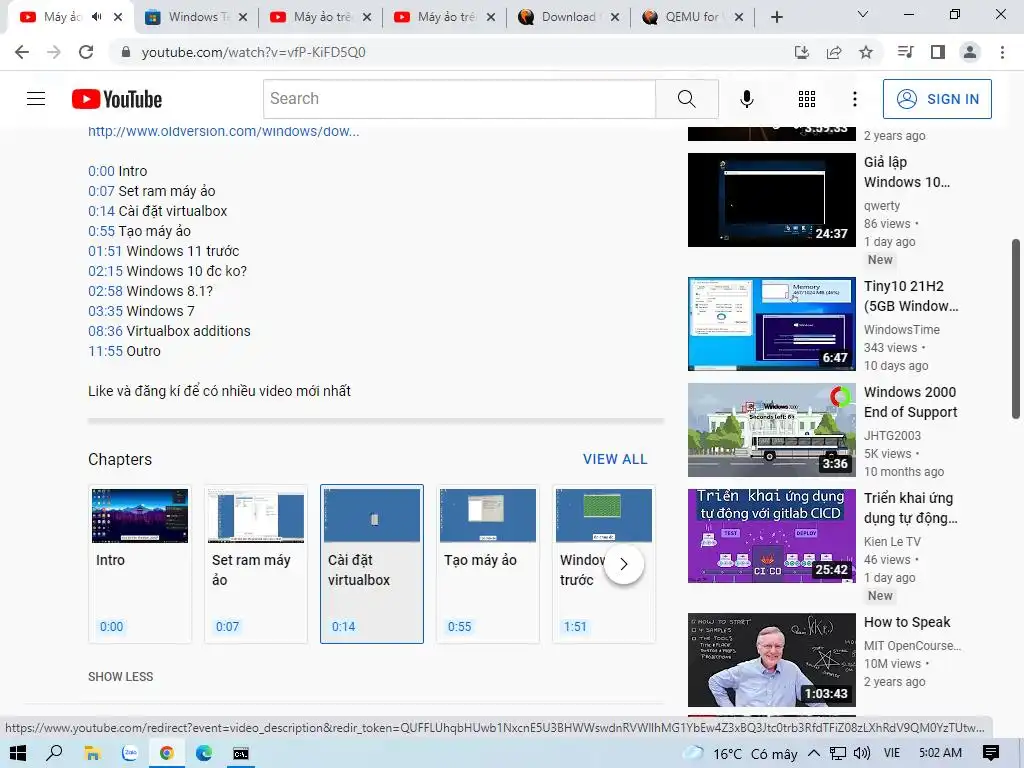
Task: Go back in browser history
Action: [x=22, y=52]
